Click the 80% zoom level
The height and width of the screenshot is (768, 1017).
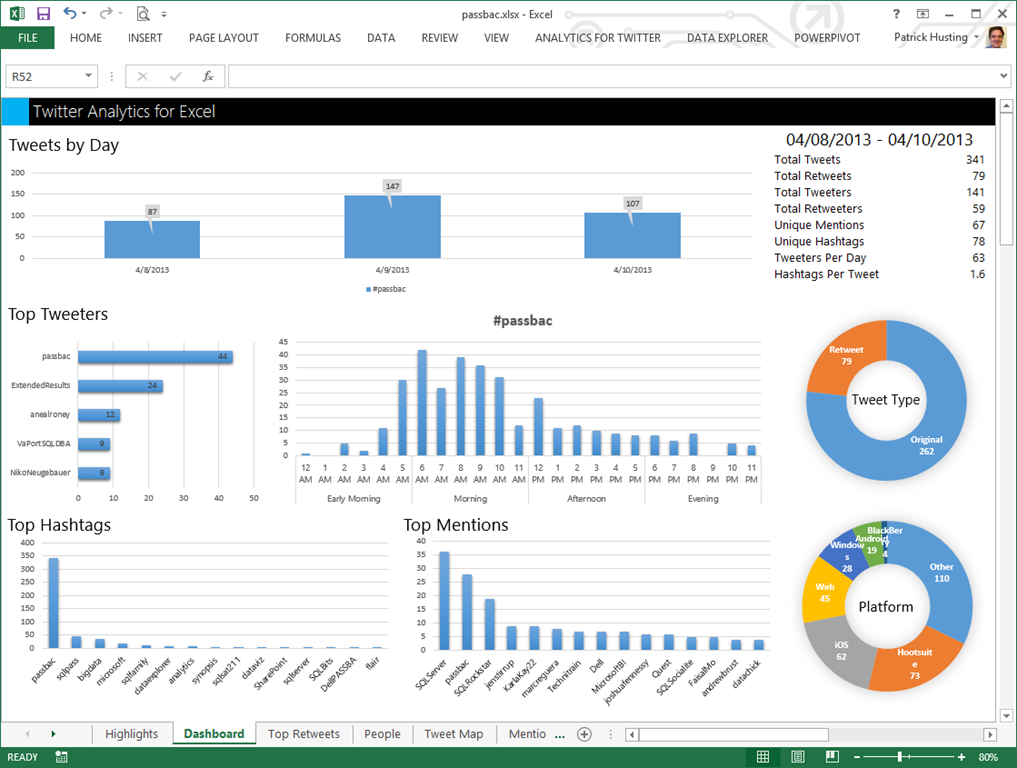click(988, 757)
